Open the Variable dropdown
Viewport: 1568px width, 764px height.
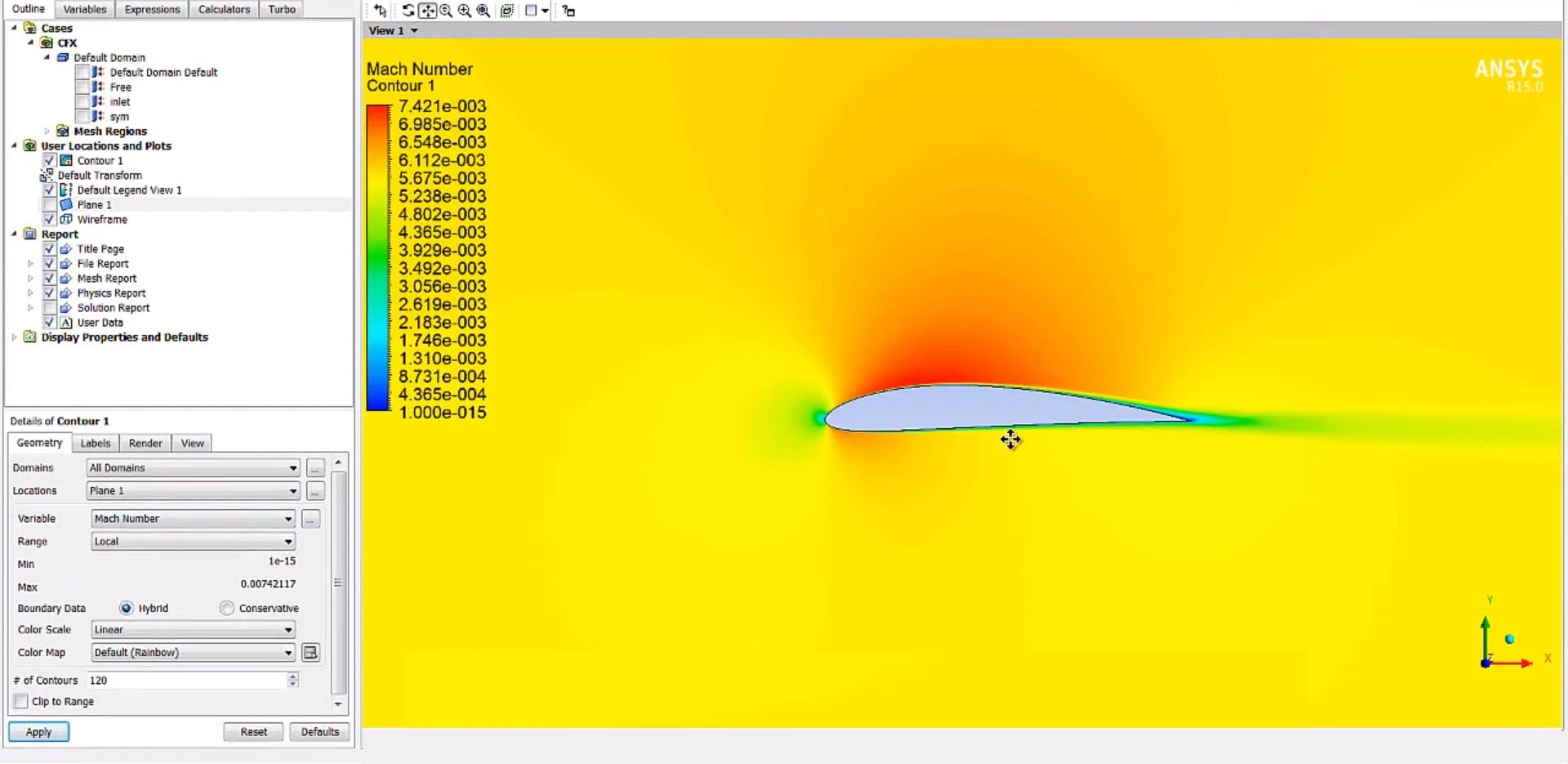tap(194, 518)
